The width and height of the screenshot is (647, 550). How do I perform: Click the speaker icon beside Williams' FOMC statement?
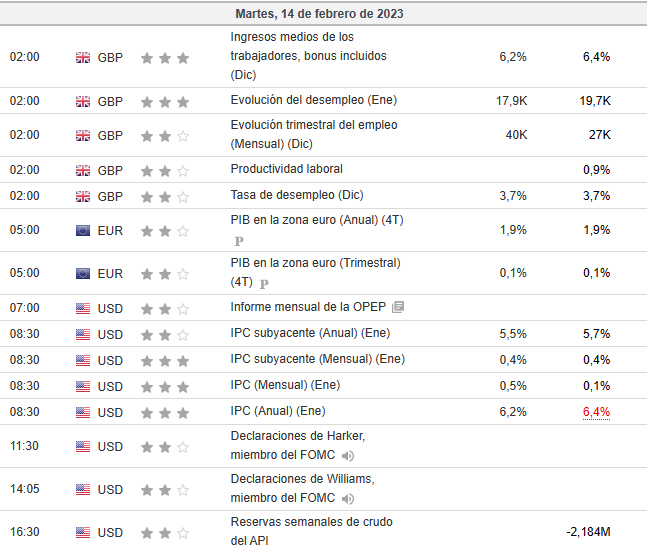pos(348,499)
